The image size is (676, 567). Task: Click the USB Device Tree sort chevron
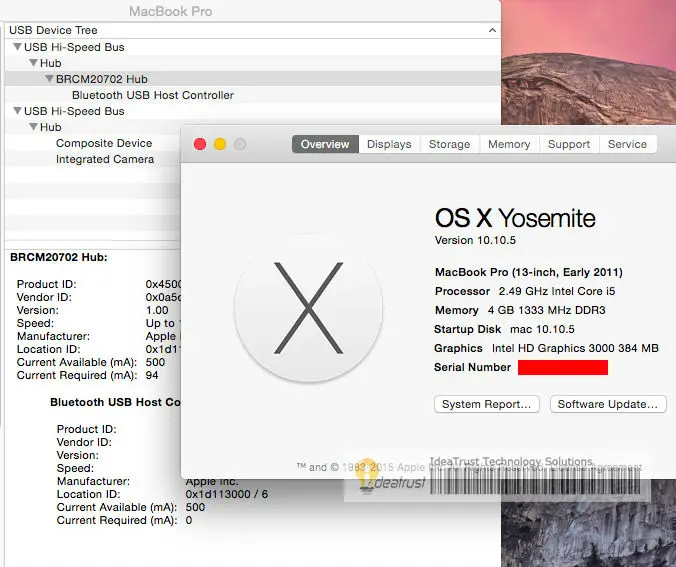point(492,30)
